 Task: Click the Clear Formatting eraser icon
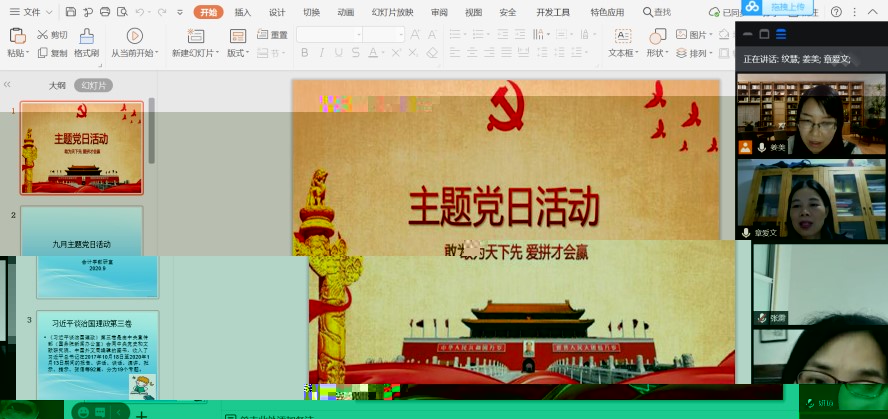coord(432,53)
